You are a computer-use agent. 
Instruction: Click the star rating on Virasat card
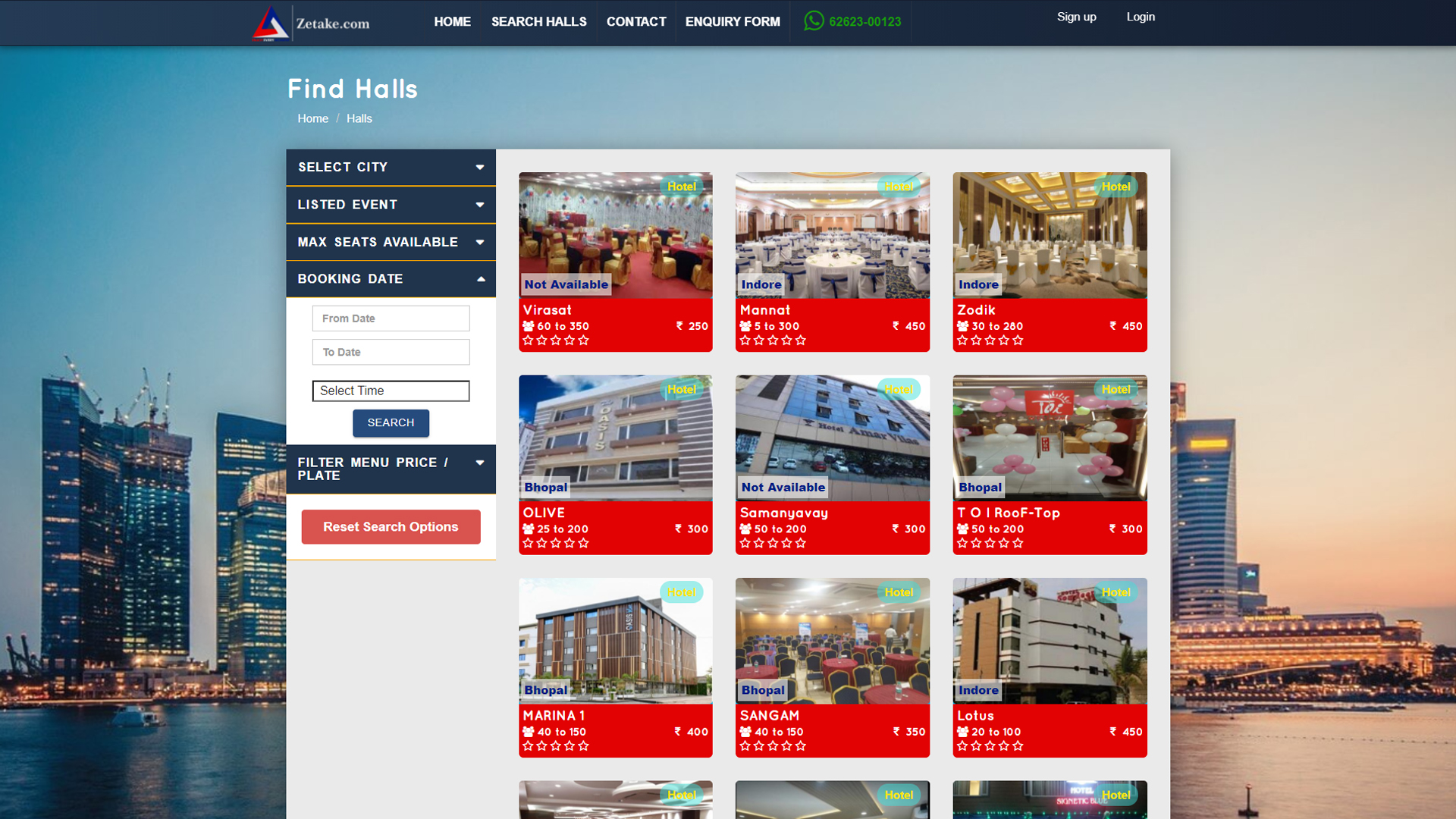tap(556, 340)
